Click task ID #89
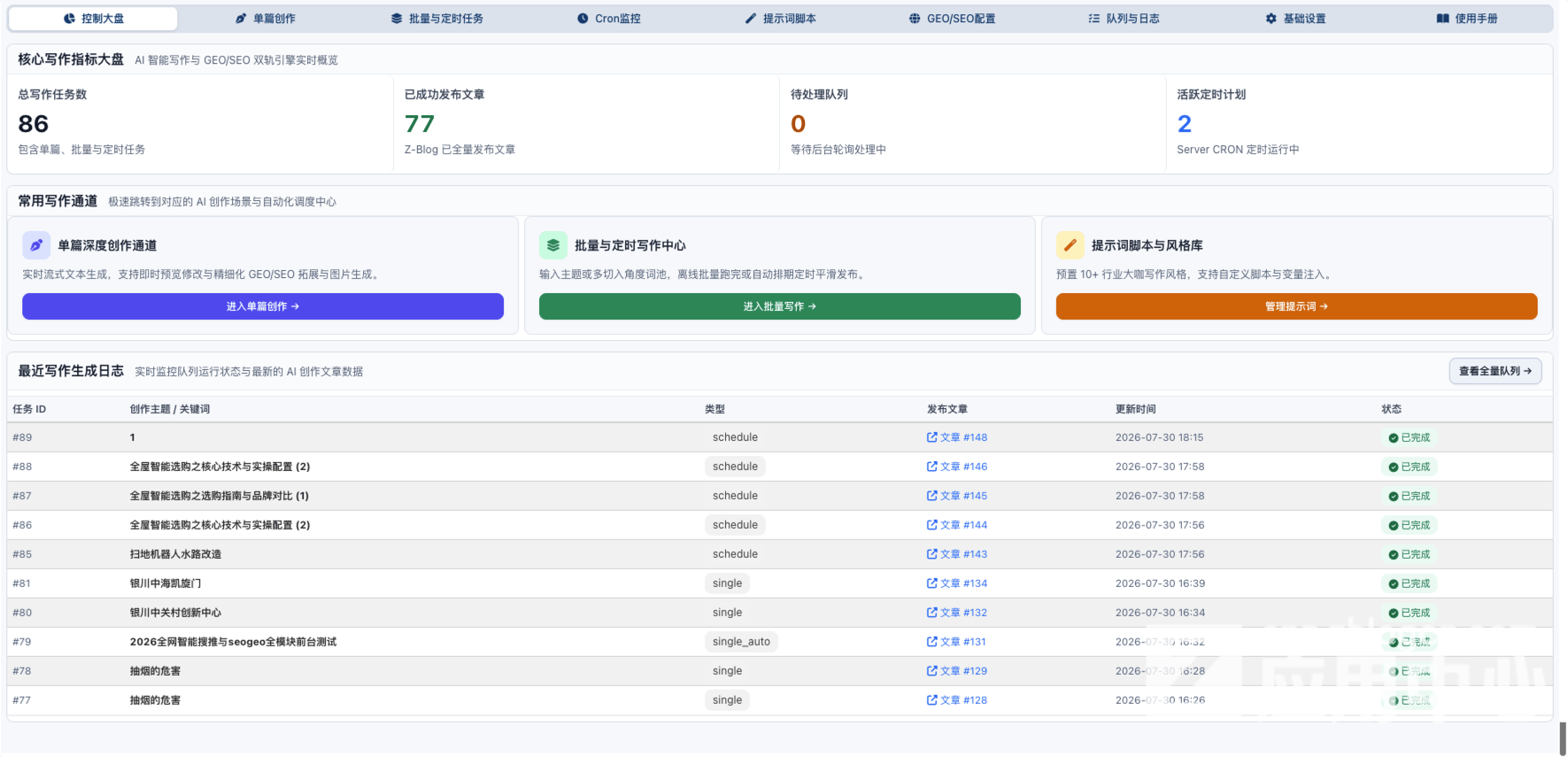1568x757 pixels. point(22,437)
